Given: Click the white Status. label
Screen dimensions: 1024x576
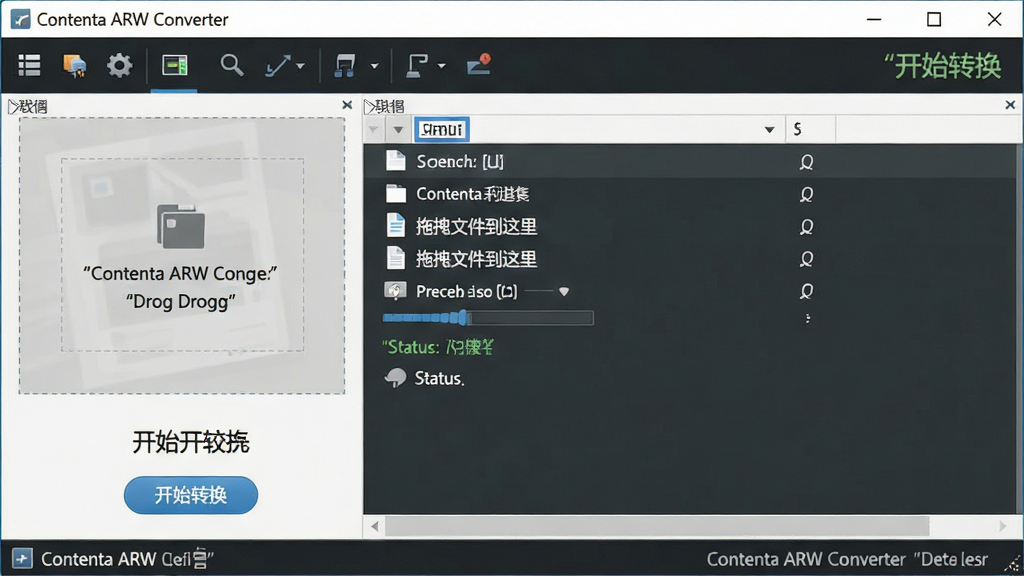Looking at the screenshot, I should [439, 378].
